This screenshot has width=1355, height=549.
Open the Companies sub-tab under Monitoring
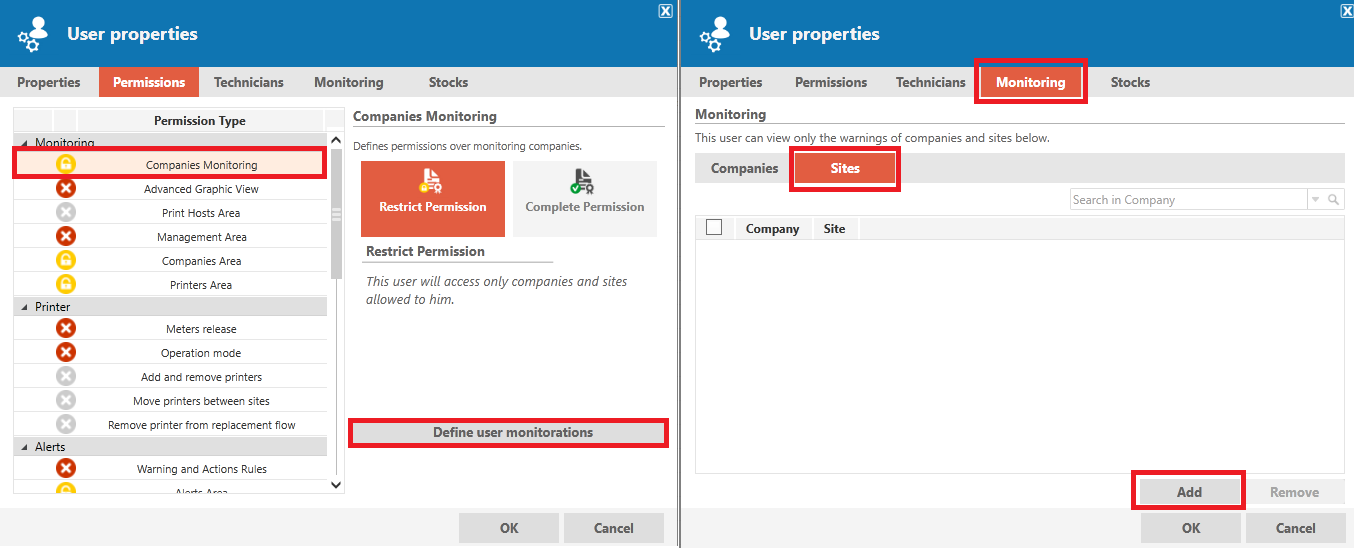tap(744, 168)
